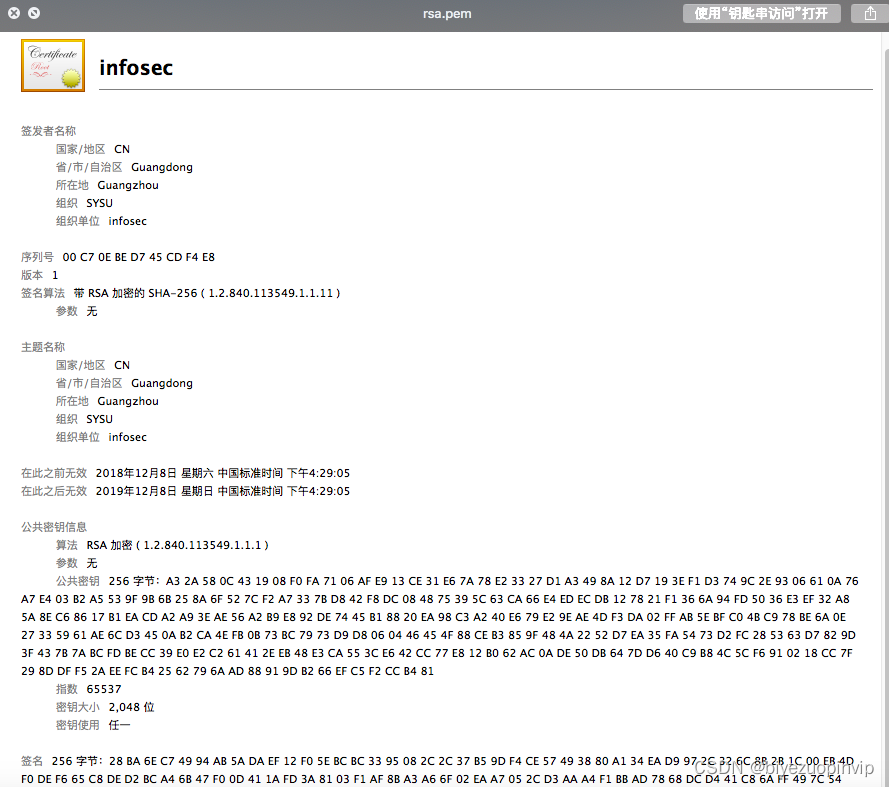Select the issuer organization SYSU
Viewport: 889px width, 787px height.
pyautogui.click(x=99, y=202)
